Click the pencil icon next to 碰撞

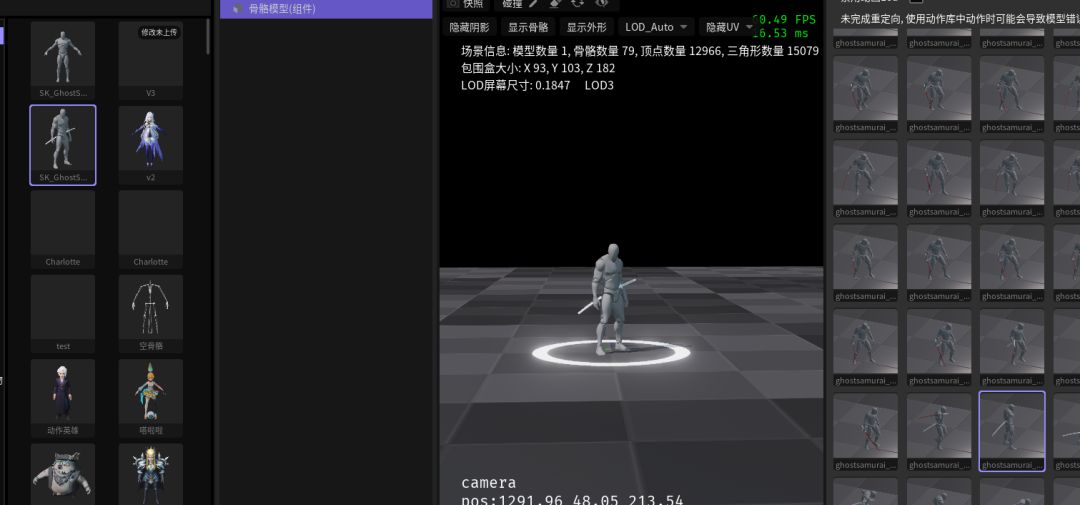click(533, 3)
